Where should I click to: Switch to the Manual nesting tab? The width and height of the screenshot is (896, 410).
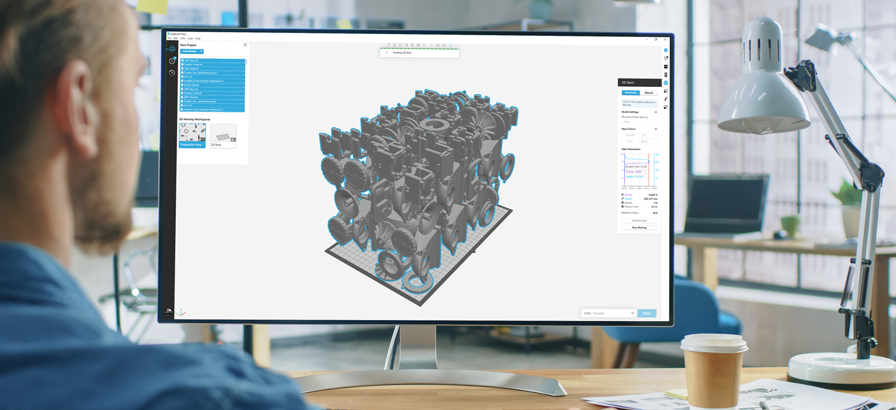[x=649, y=93]
